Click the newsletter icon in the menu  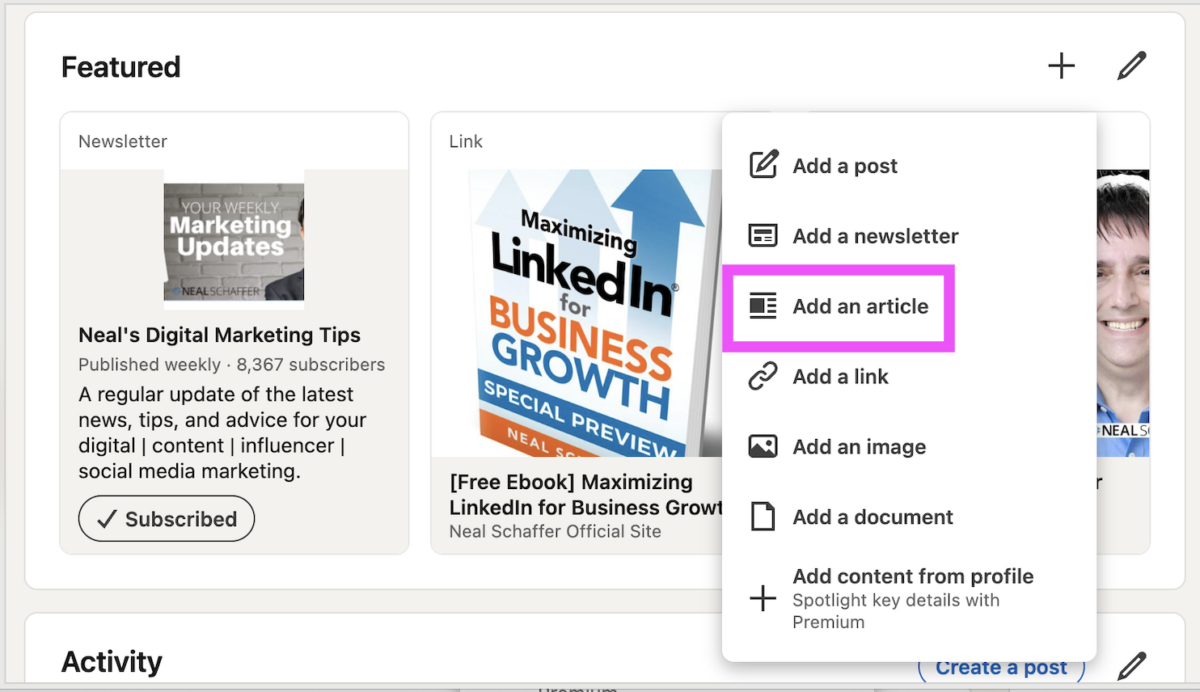click(x=763, y=236)
